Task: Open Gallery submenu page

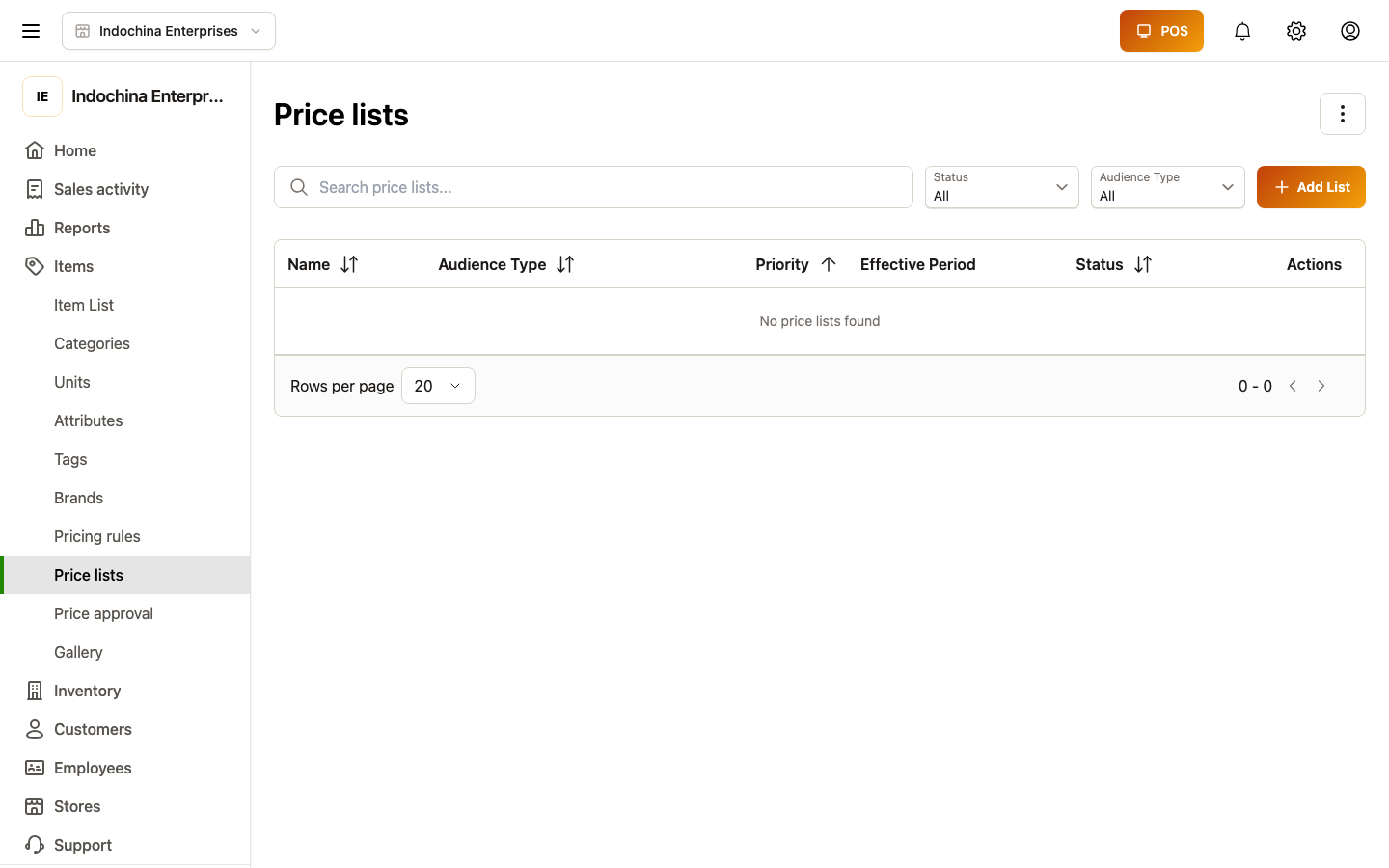Action: (x=125, y=652)
